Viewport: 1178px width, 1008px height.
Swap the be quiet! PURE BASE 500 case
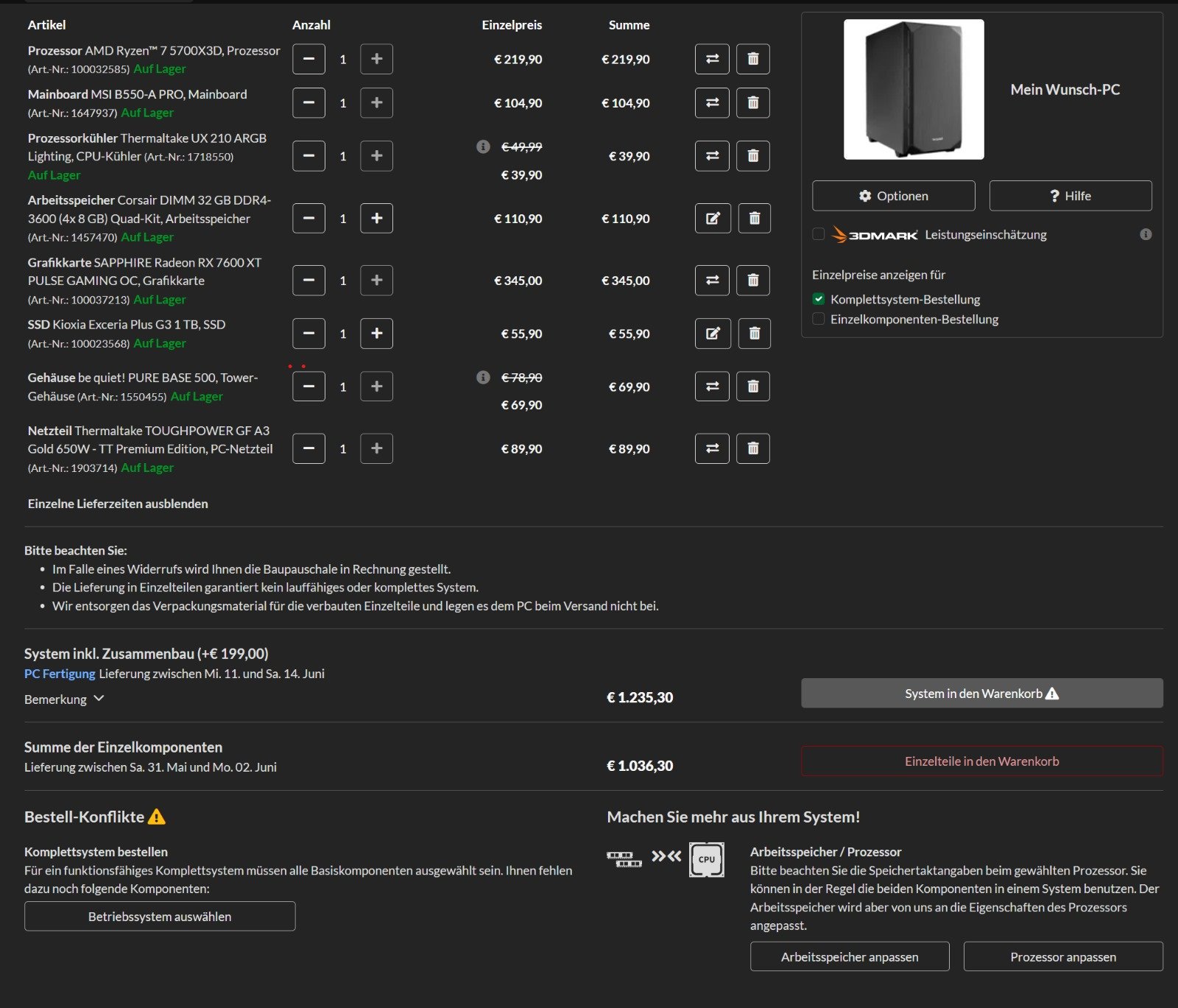pyautogui.click(x=712, y=387)
